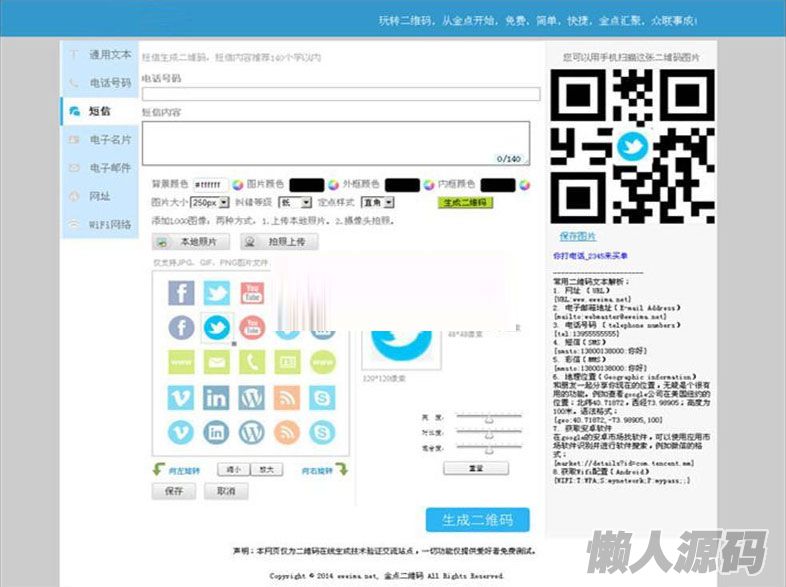Open color wheel for 内框颜色
The width and height of the screenshot is (786, 587).
(x=524, y=185)
